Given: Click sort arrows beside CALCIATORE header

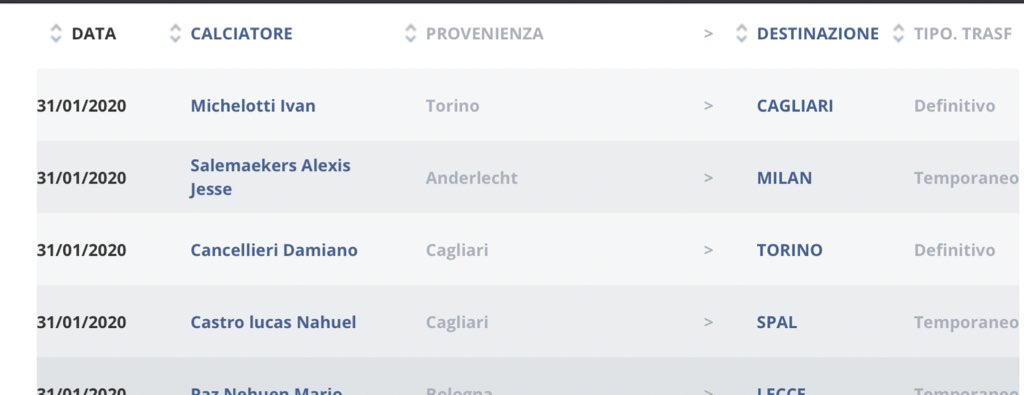Looking at the screenshot, I should [175, 34].
